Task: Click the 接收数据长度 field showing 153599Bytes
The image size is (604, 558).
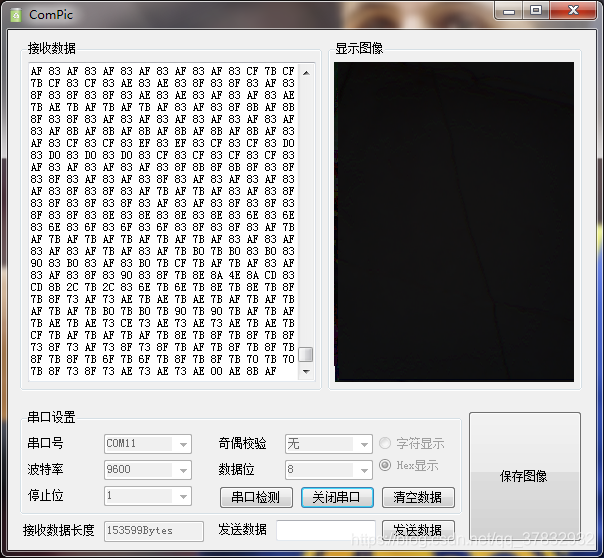Action: click(154, 531)
